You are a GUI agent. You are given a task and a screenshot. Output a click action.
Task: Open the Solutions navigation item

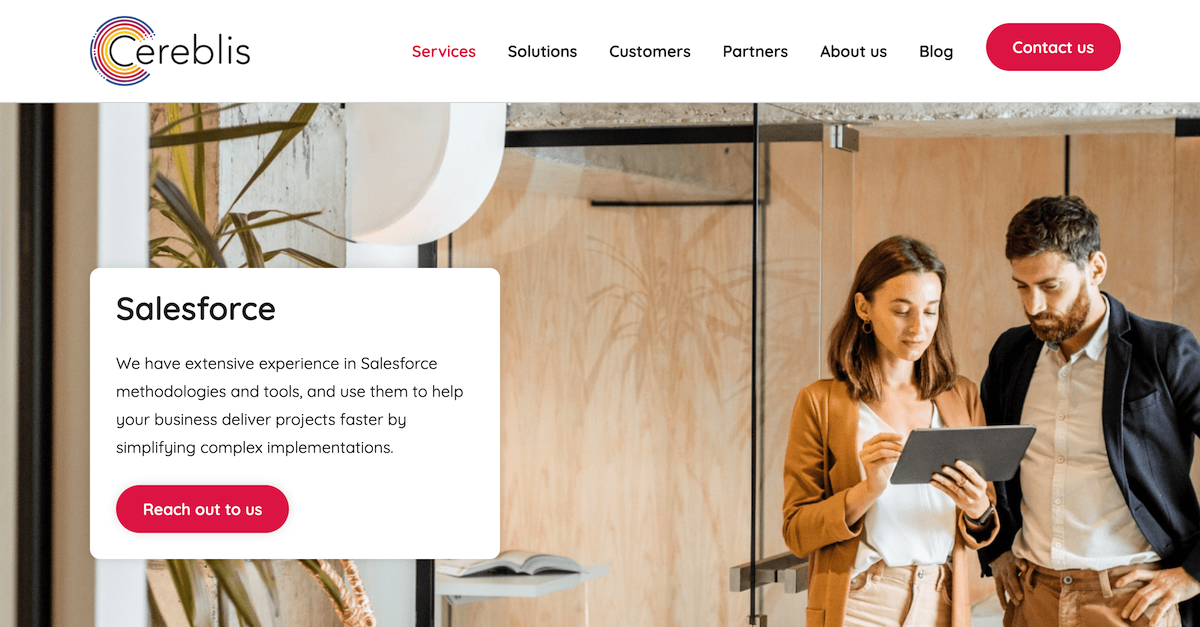(542, 51)
